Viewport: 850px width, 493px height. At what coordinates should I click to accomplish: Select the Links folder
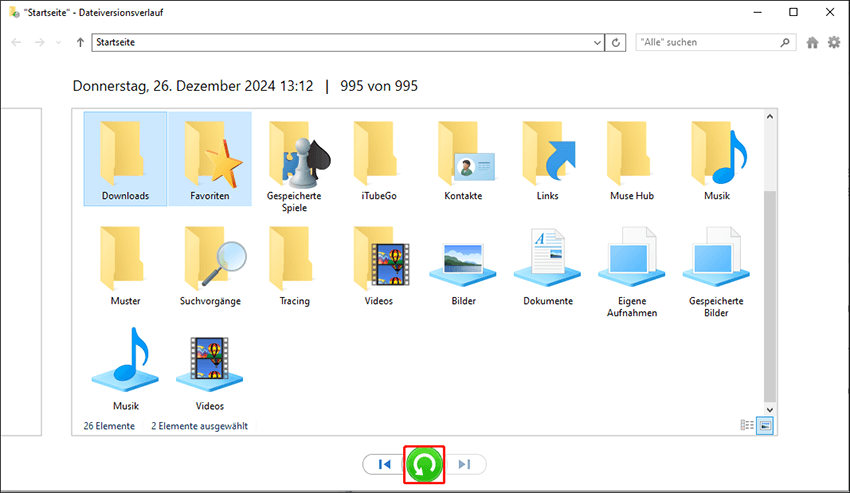[x=548, y=160]
